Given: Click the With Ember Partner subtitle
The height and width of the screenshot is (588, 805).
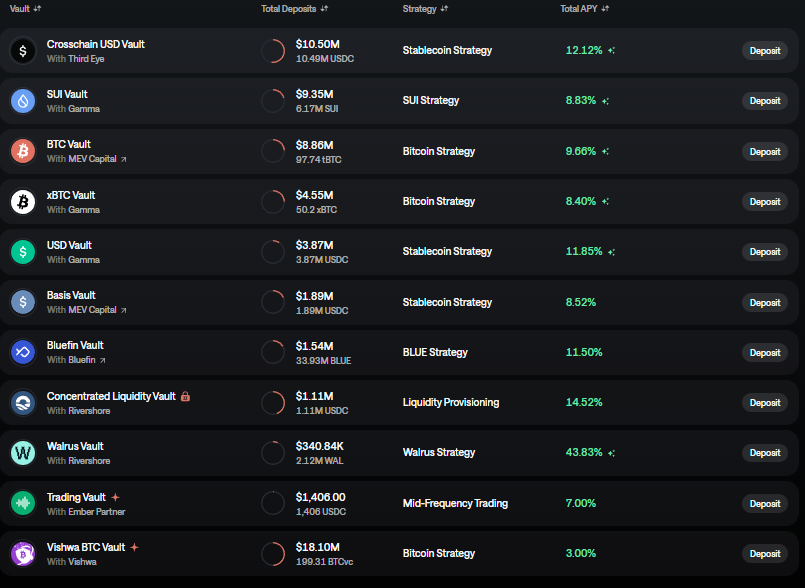Looking at the screenshot, I should pyautogui.click(x=86, y=512).
